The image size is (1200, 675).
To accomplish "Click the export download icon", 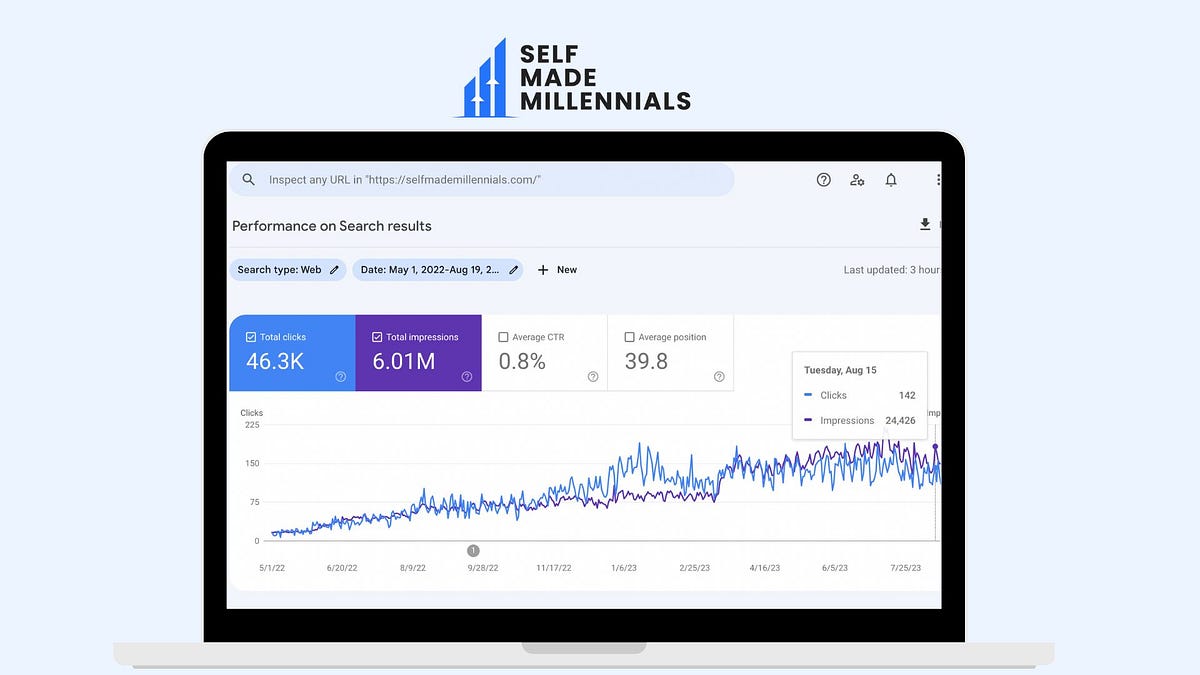I will point(925,225).
